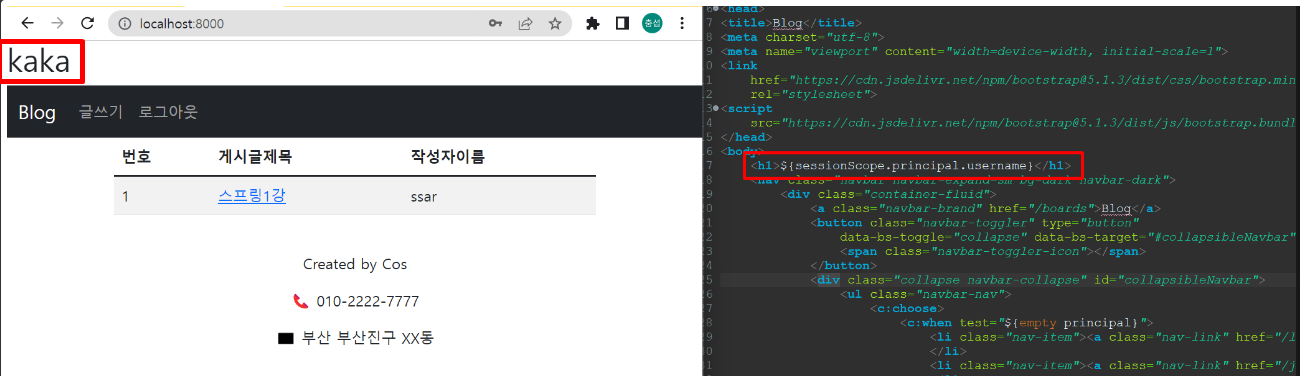Open the profile avatar menu
This screenshot has height=376, width=1301.
point(652,23)
